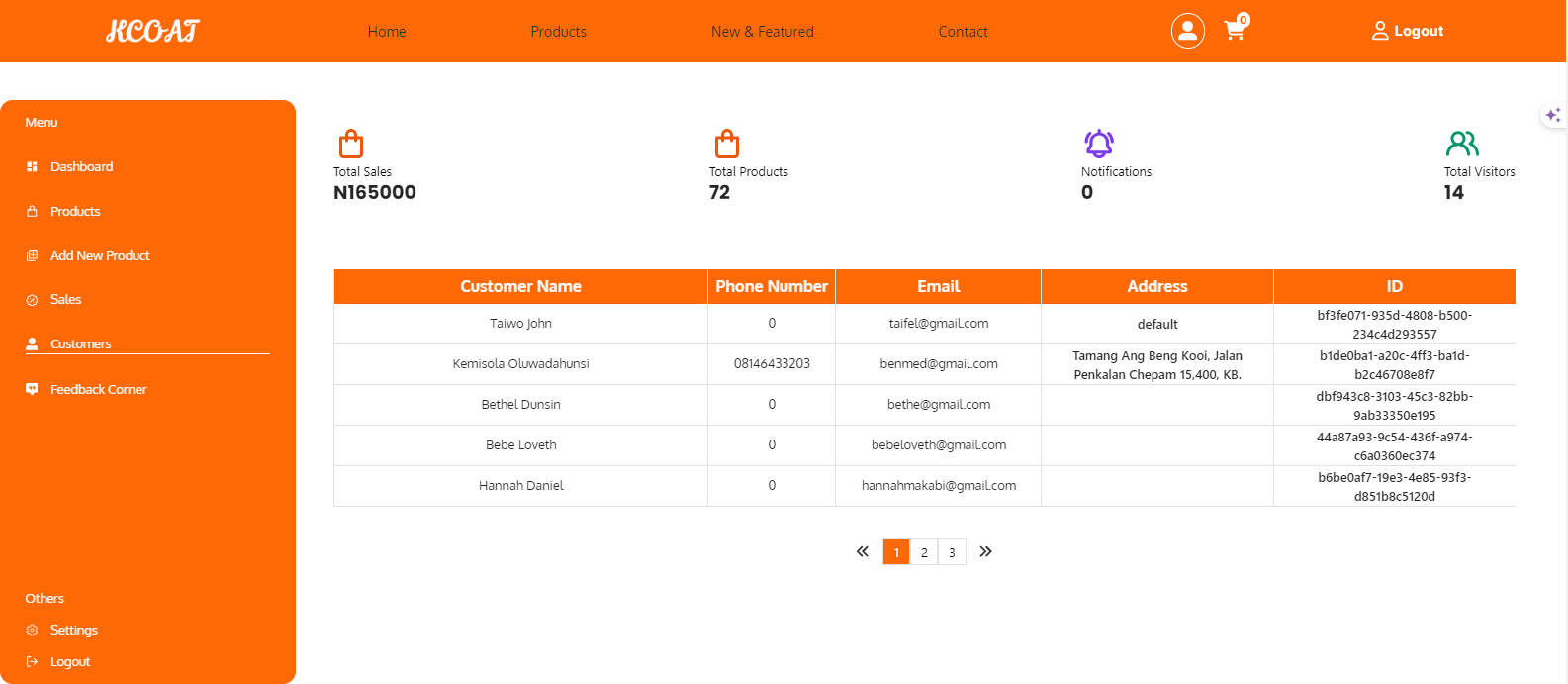The height and width of the screenshot is (684, 1568).
Task: Click the Dashboard grid icon in sidebar
Action: (x=32, y=166)
